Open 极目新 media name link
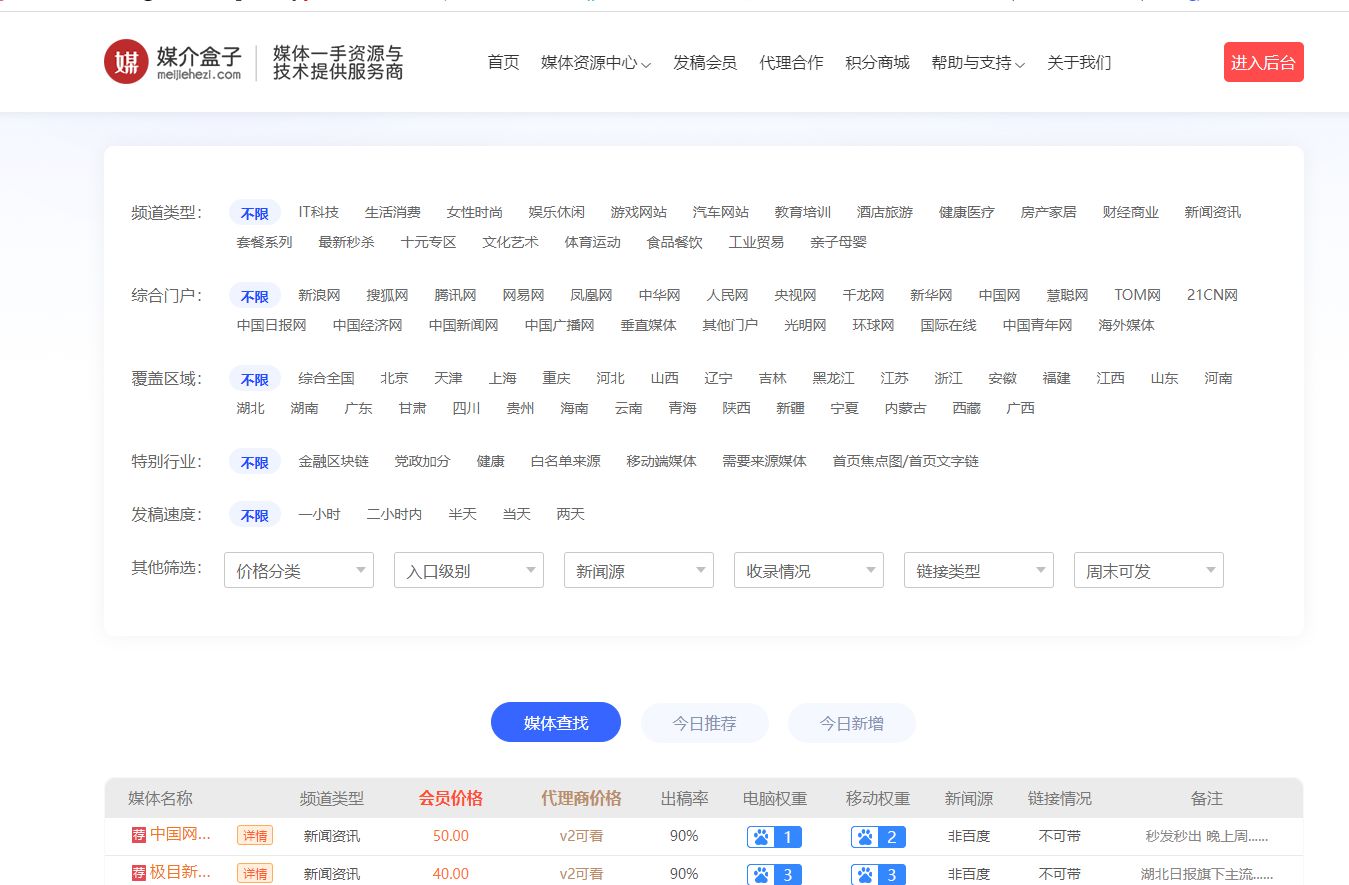The height and width of the screenshot is (885, 1349). pos(180,873)
